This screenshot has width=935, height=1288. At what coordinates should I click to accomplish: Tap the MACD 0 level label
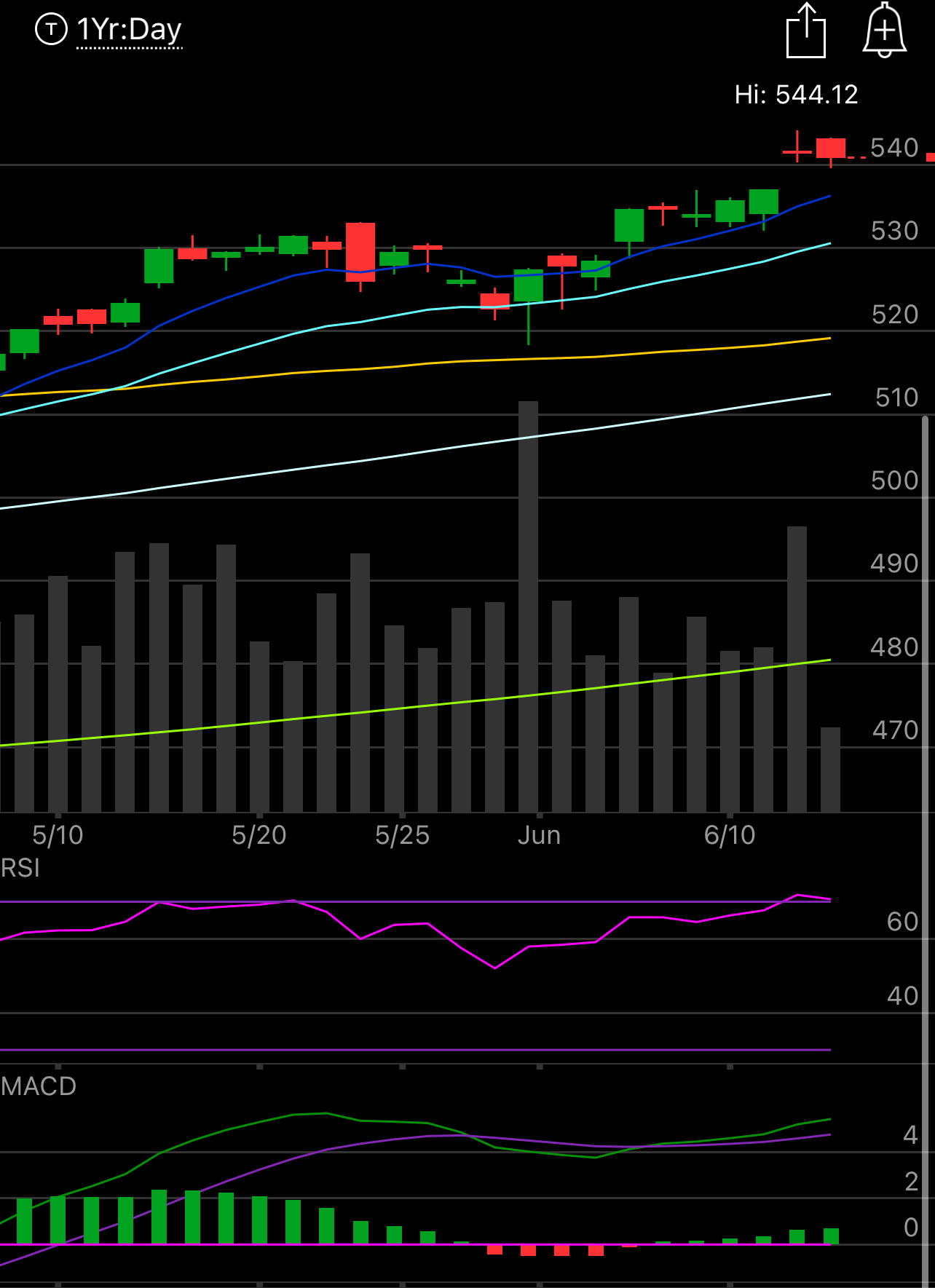click(x=911, y=1228)
